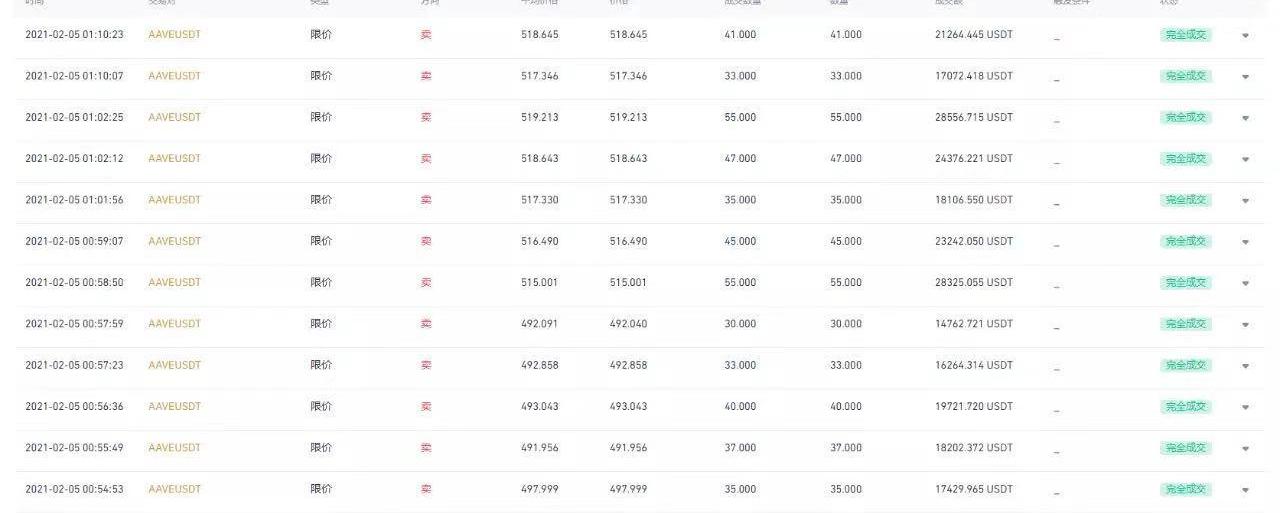Click the 24376.221 USDT amount cell
Viewport: 1280px width, 513px height.
(973, 158)
